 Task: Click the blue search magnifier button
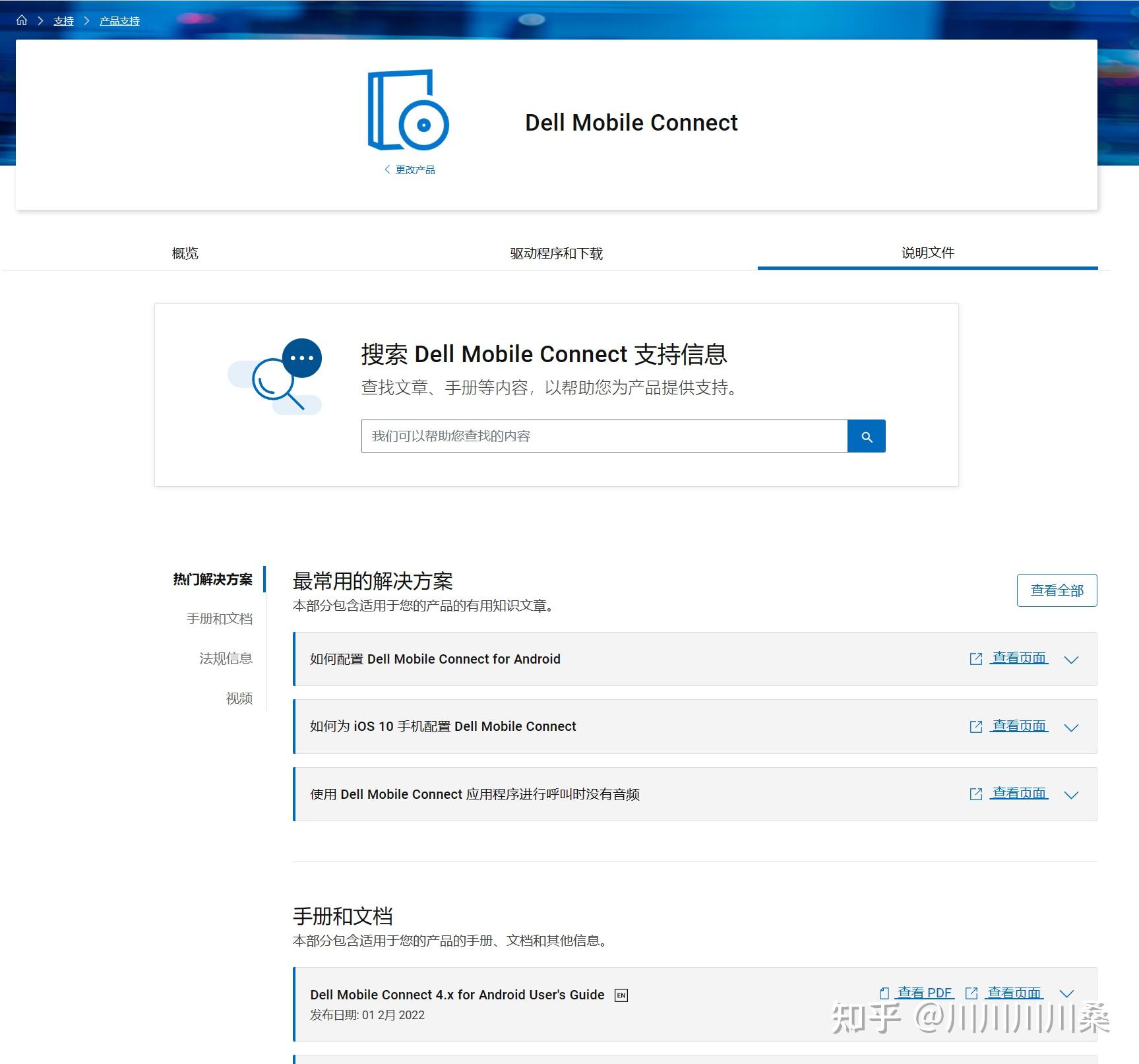tap(867, 436)
